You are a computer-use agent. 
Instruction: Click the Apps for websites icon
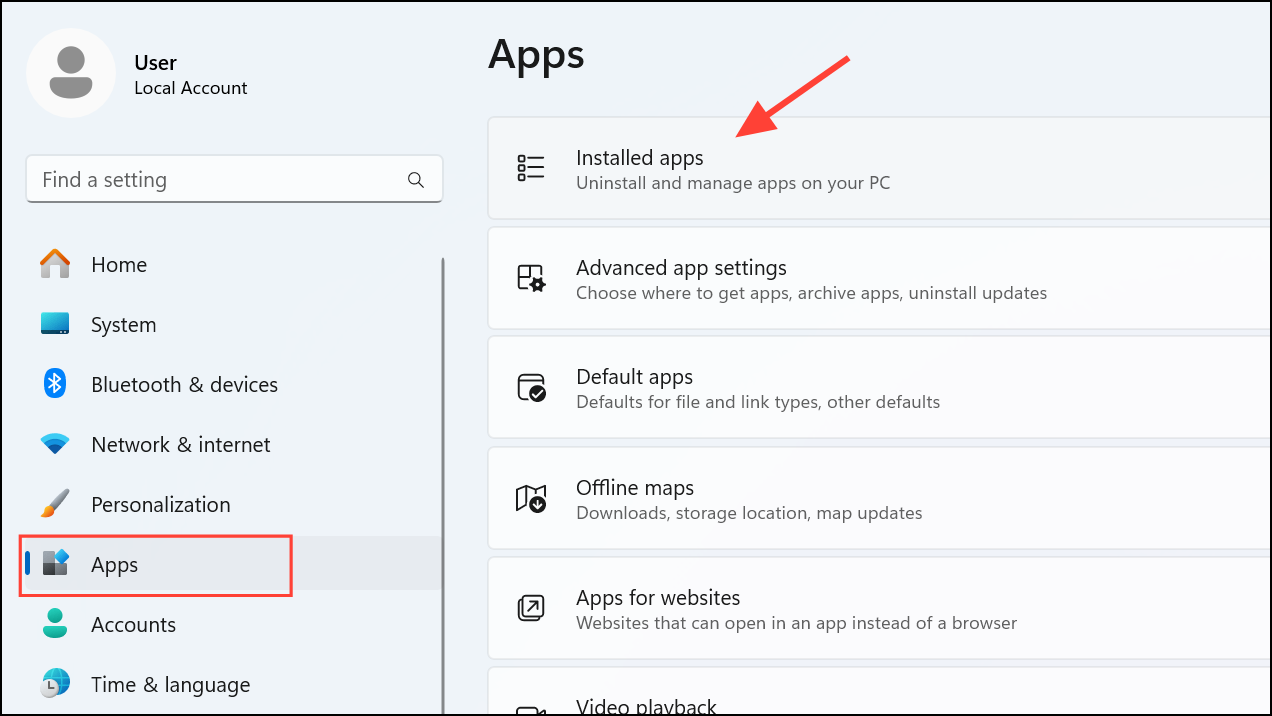coord(531,608)
